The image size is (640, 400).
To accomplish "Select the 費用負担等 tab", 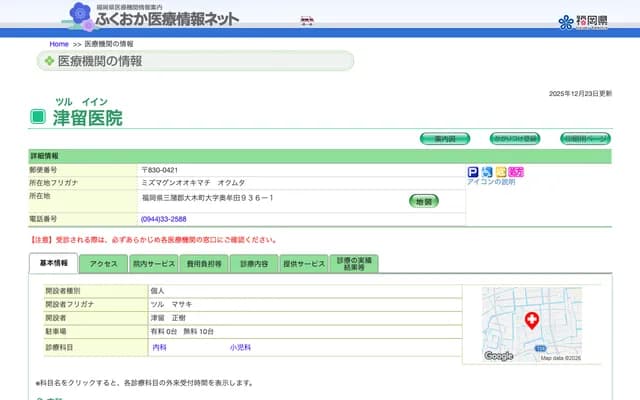I will [x=204, y=264].
